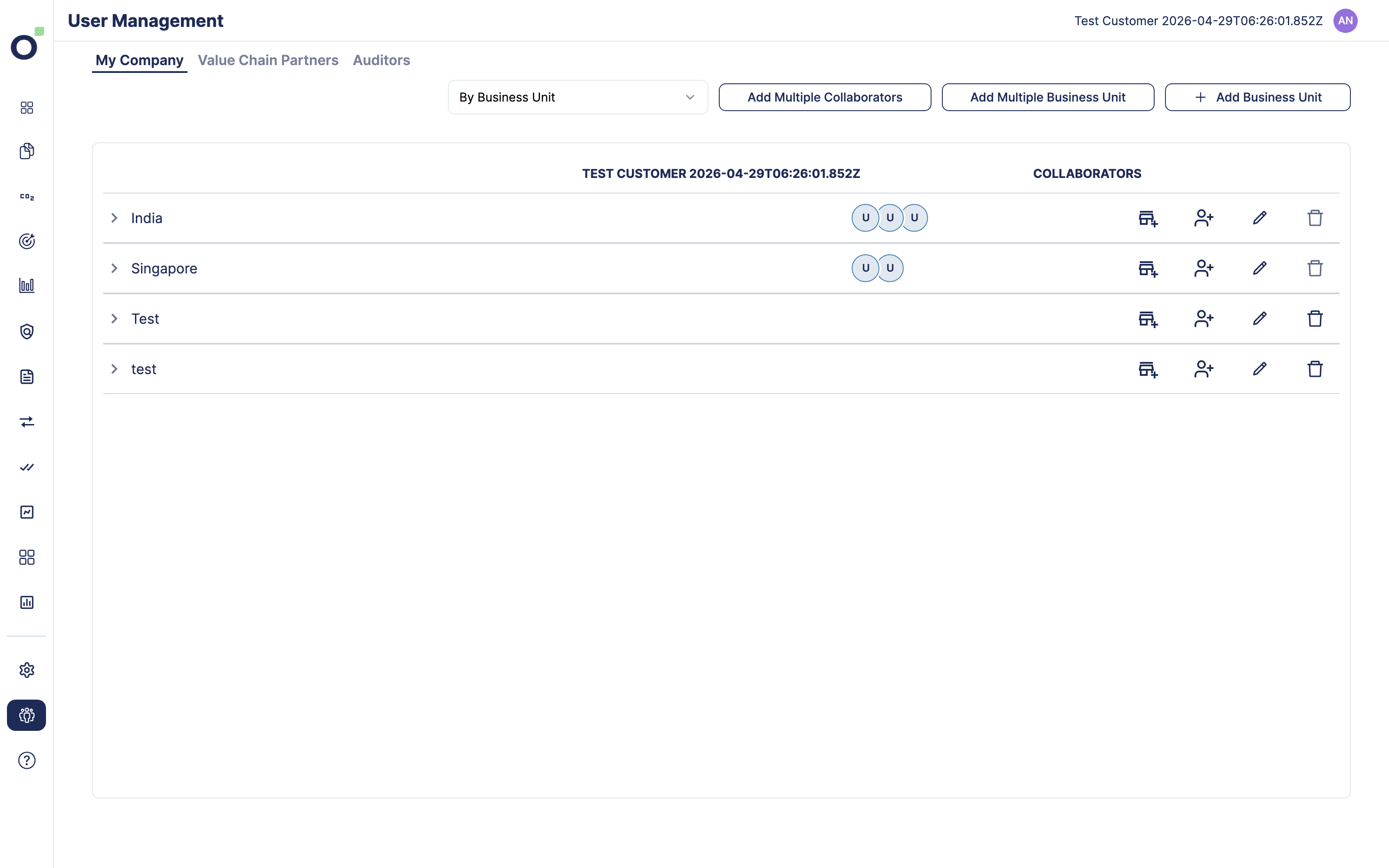
Task: Add a collaborator to the India row
Action: (x=1204, y=218)
